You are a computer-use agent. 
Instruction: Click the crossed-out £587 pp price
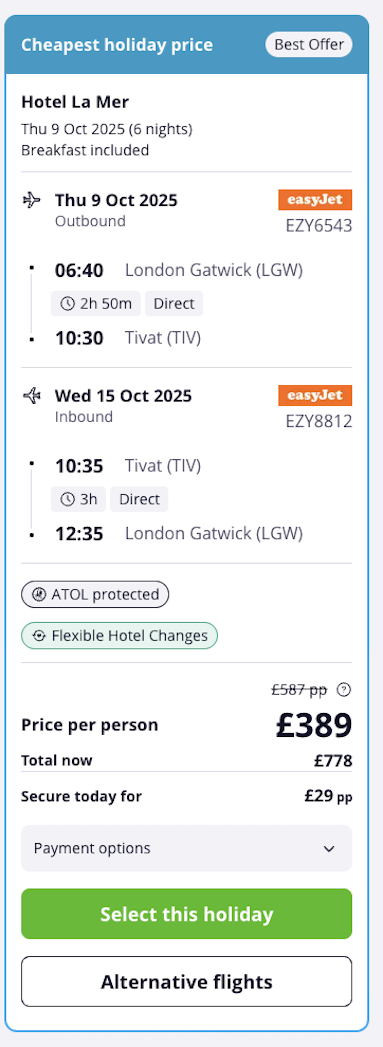tap(300, 690)
